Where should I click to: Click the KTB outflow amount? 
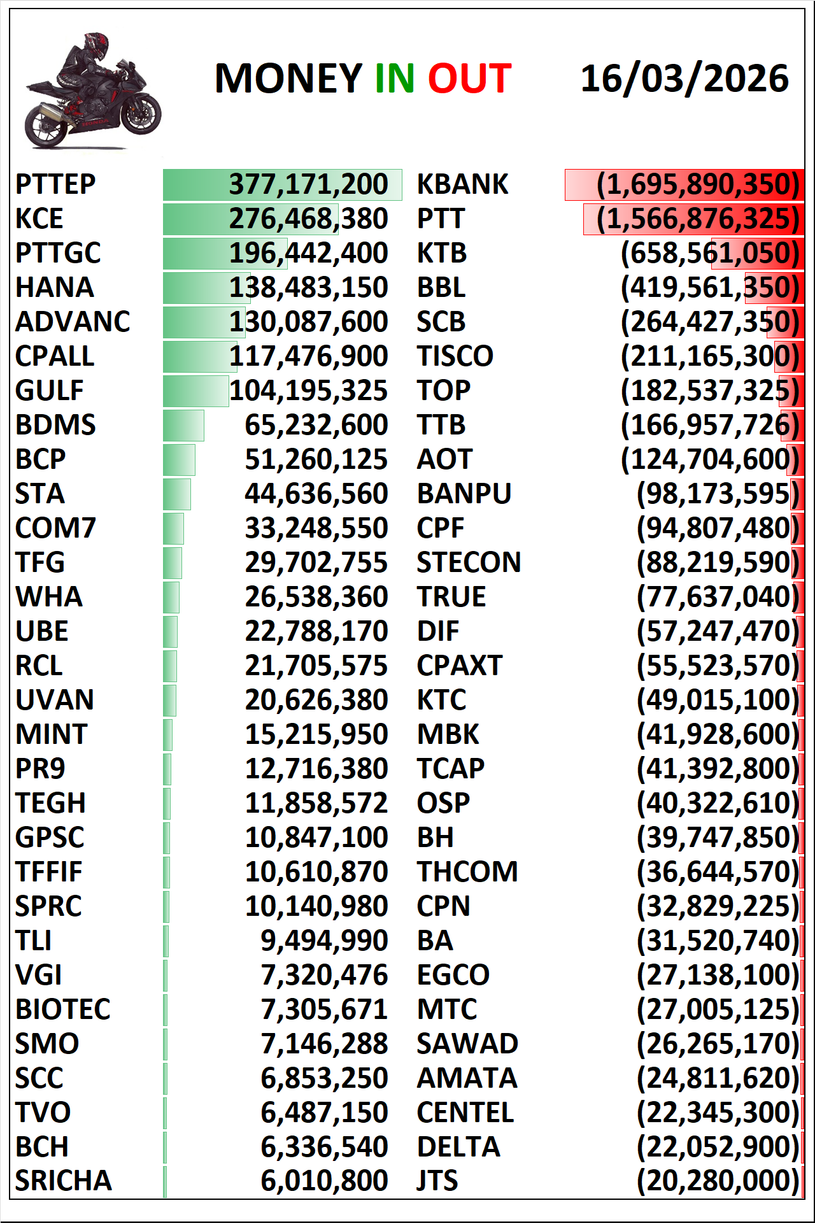tap(710, 254)
